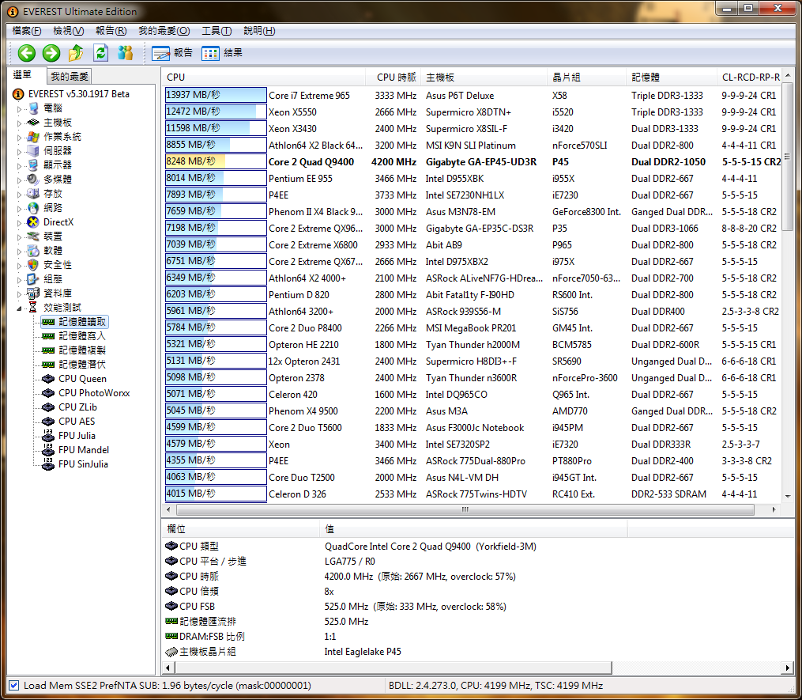Viewport: 802px width, 700px height.
Task: Select the 電腦 computer tree icon
Action: [x=33, y=108]
